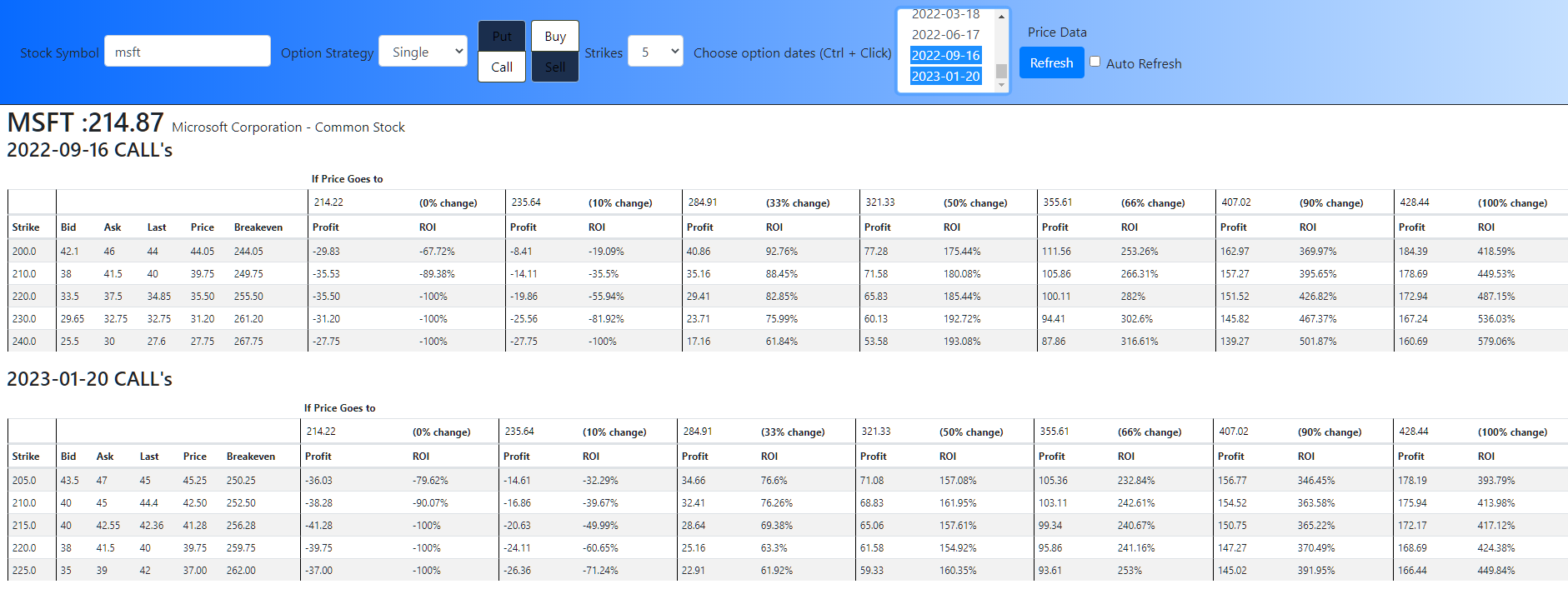
Task: Select the Put toggle button
Action: pyautogui.click(x=502, y=36)
